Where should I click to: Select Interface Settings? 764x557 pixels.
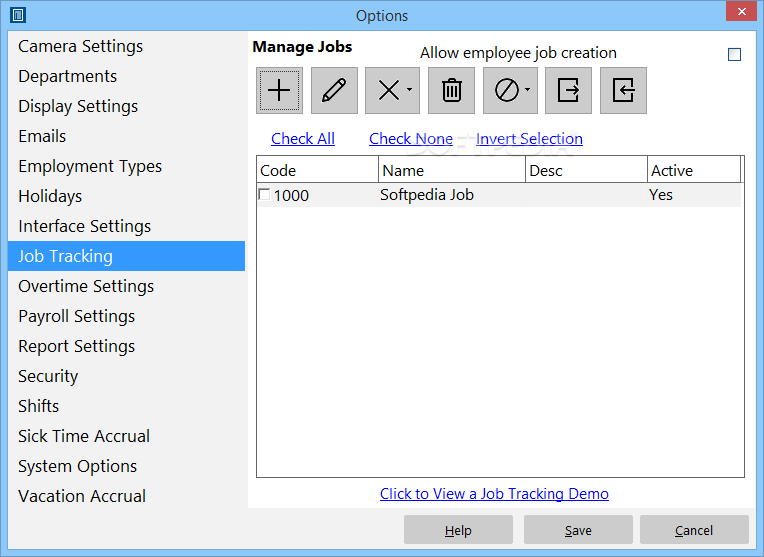[x=126, y=226]
